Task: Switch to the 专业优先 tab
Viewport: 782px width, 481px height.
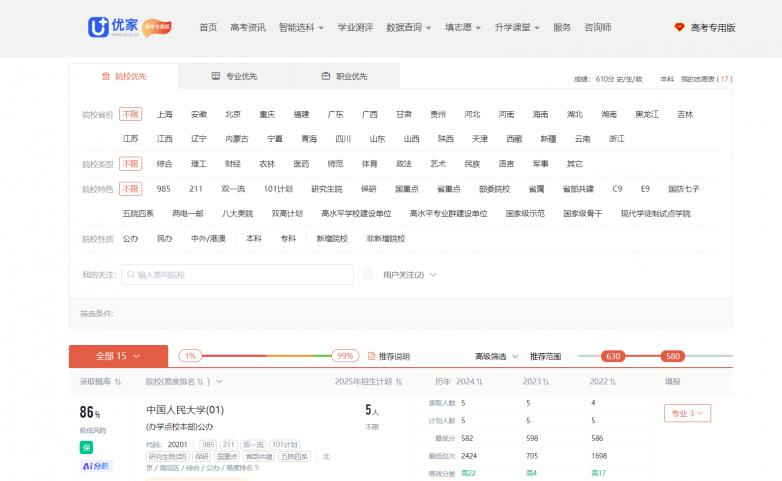Action: [x=234, y=76]
